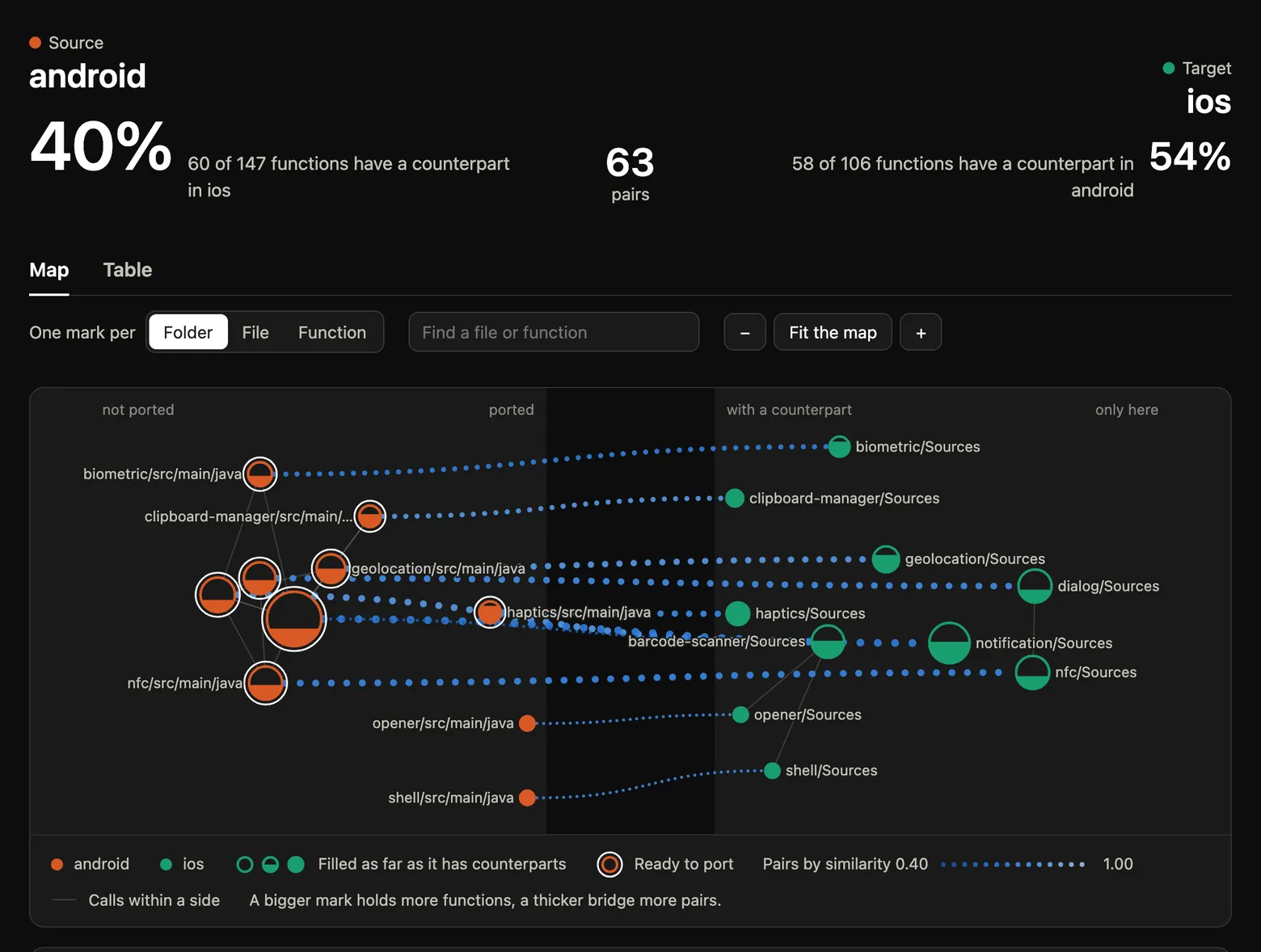Image resolution: width=1261 pixels, height=952 pixels.
Task: Set one mark per Folder
Action: 188,332
